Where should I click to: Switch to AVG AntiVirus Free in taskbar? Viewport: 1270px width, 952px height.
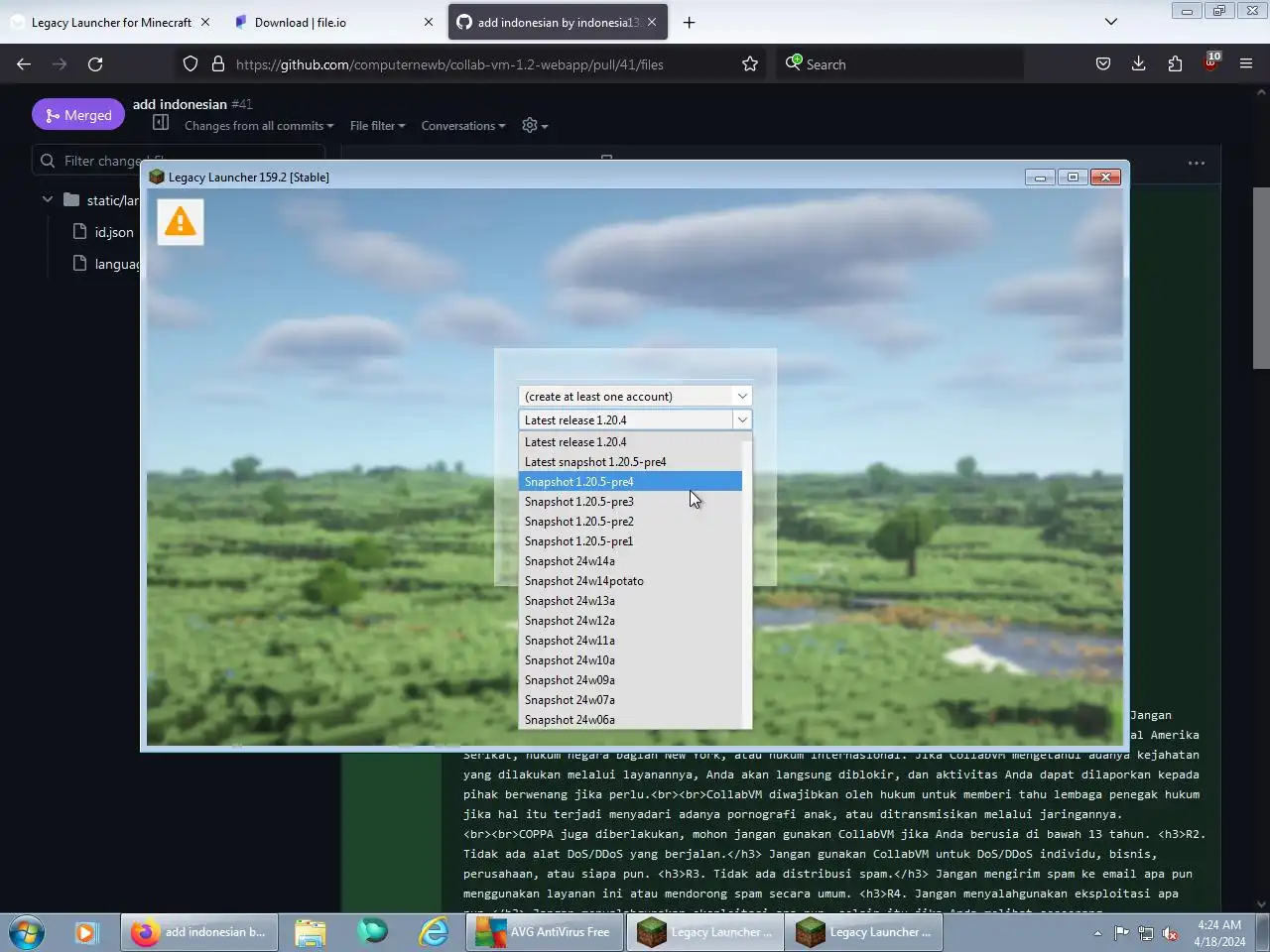tap(544, 932)
